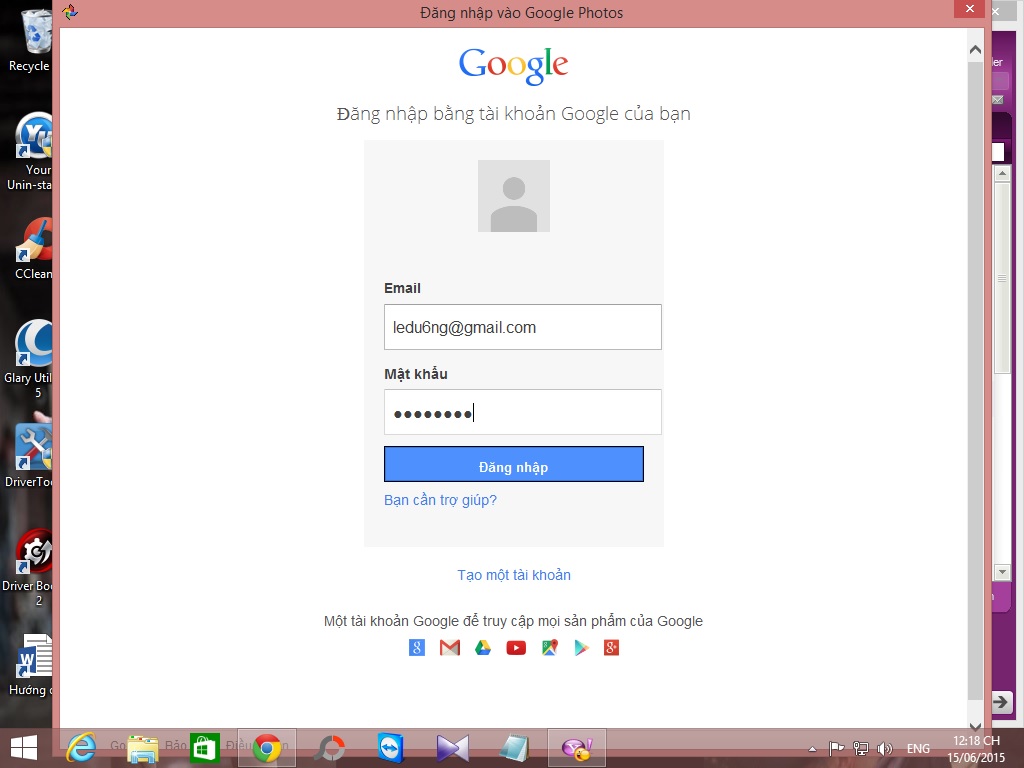Viewport: 1024px width, 768px height.
Task: Click the Đăng nhập sign-in button
Action: pos(514,464)
